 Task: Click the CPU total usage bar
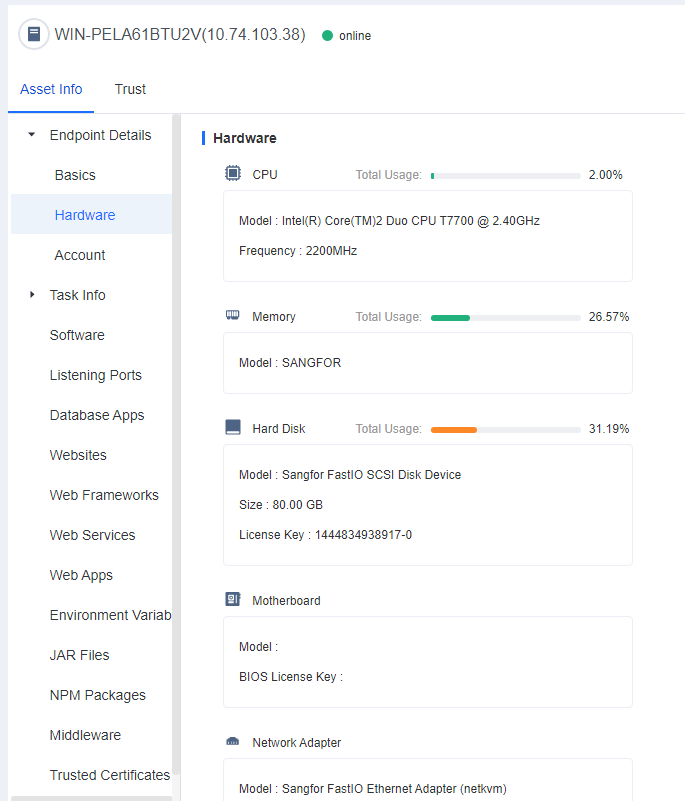505,175
